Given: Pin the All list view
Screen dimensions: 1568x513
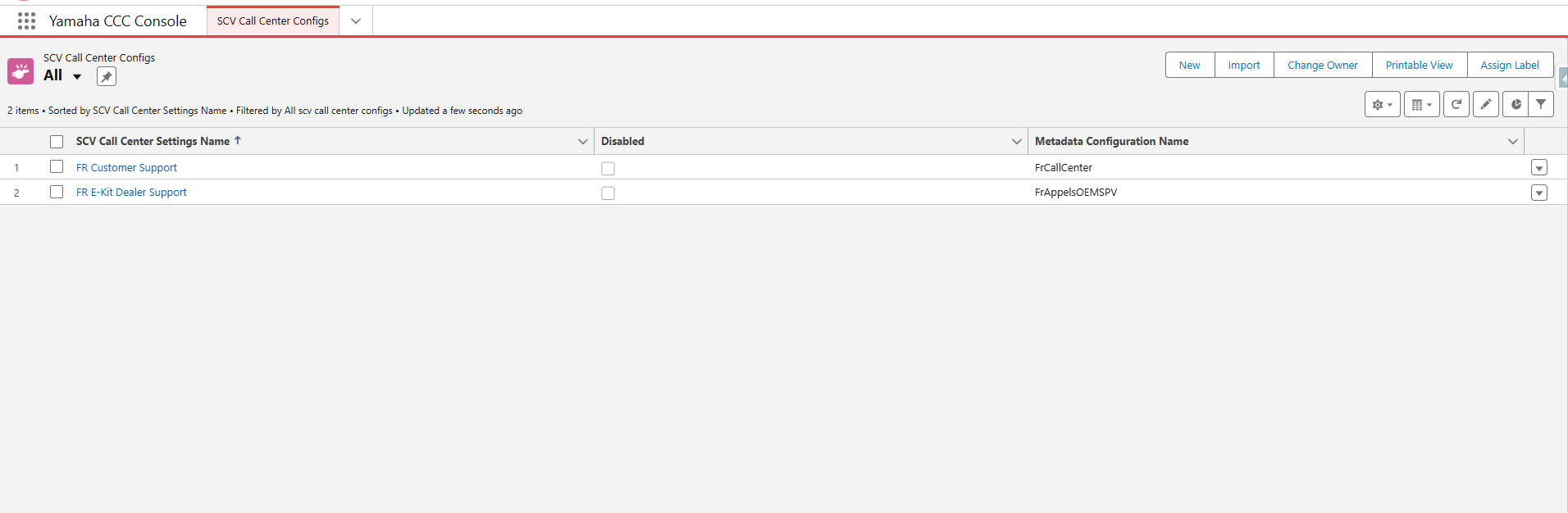Looking at the screenshot, I should [x=107, y=77].
